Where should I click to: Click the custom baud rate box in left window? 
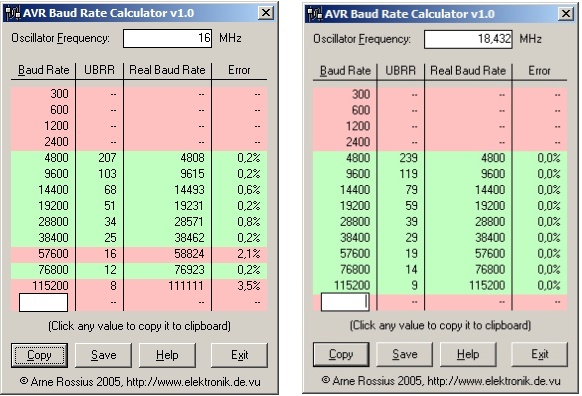tap(43, 302)
